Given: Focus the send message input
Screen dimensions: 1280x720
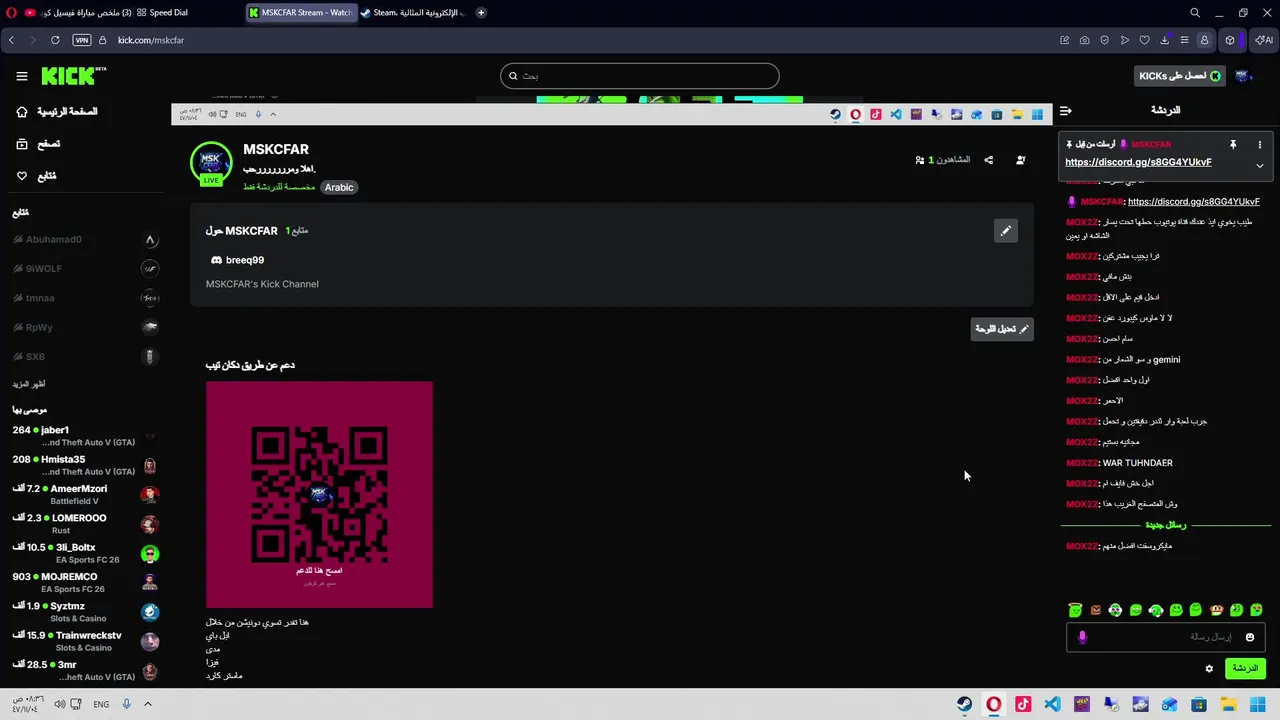Looking at the screenshot, I should click(1165, 637).
